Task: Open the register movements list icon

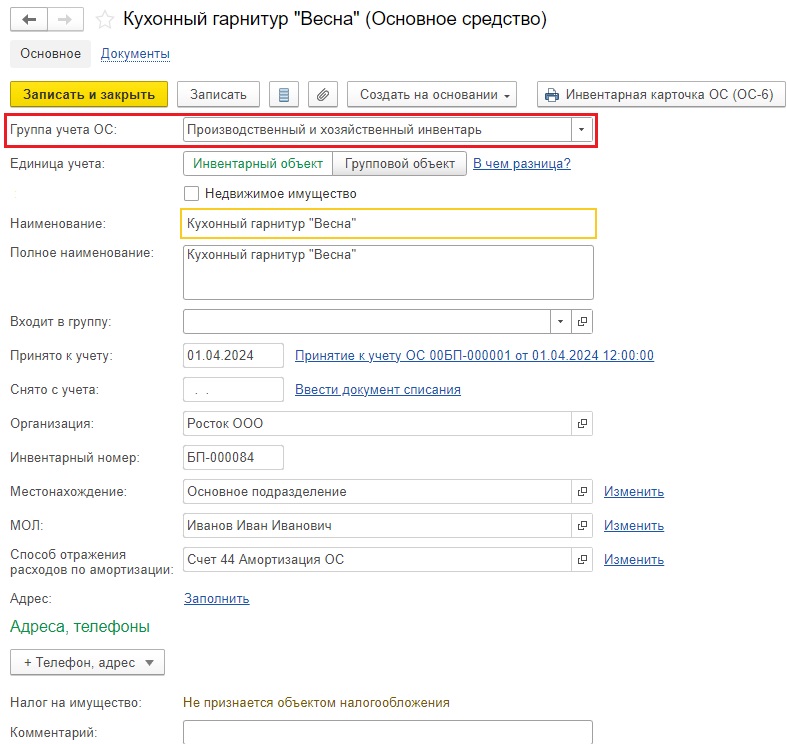Action: click(x=284, y=94)
